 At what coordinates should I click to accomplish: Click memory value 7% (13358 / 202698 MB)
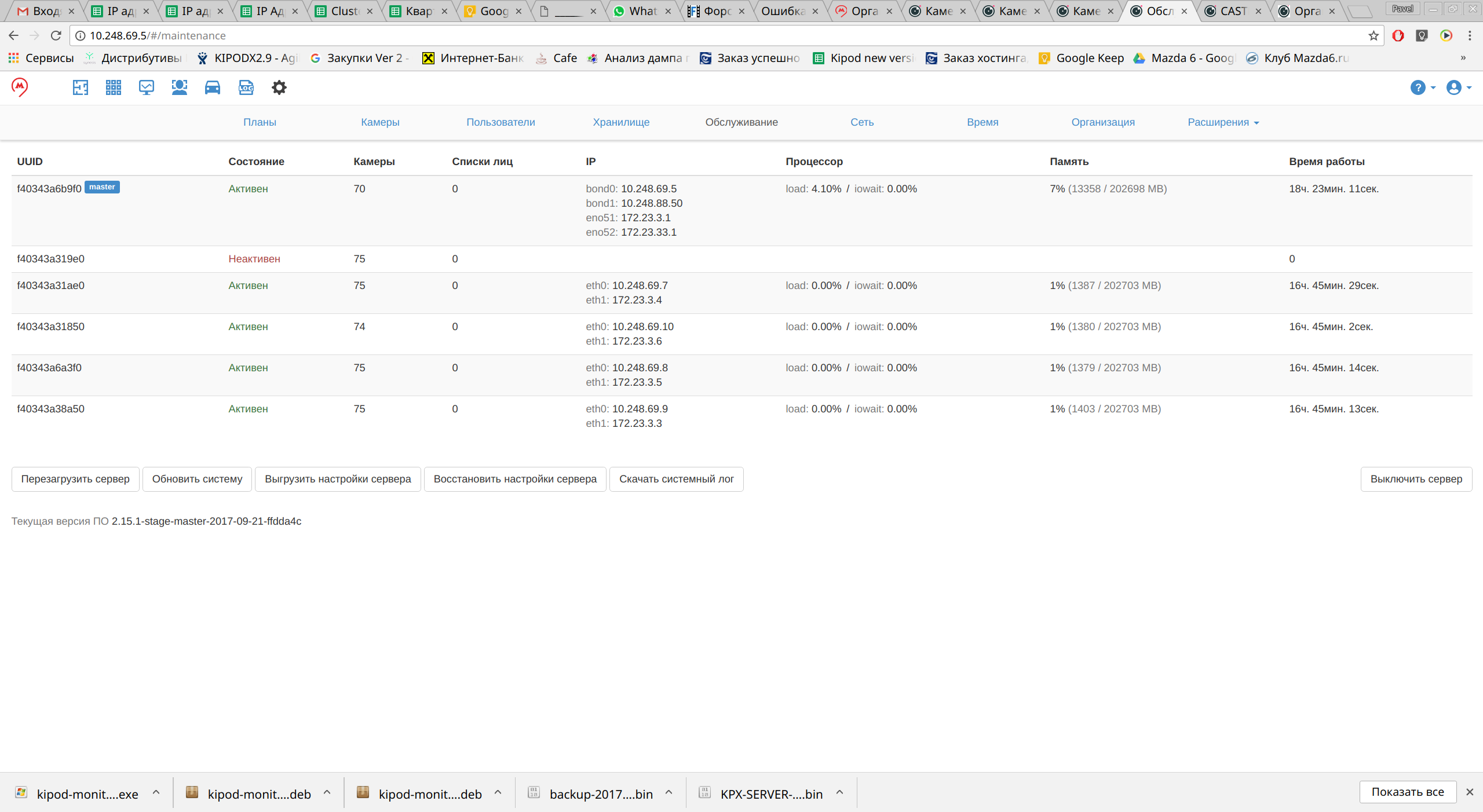pos(1108,189)
